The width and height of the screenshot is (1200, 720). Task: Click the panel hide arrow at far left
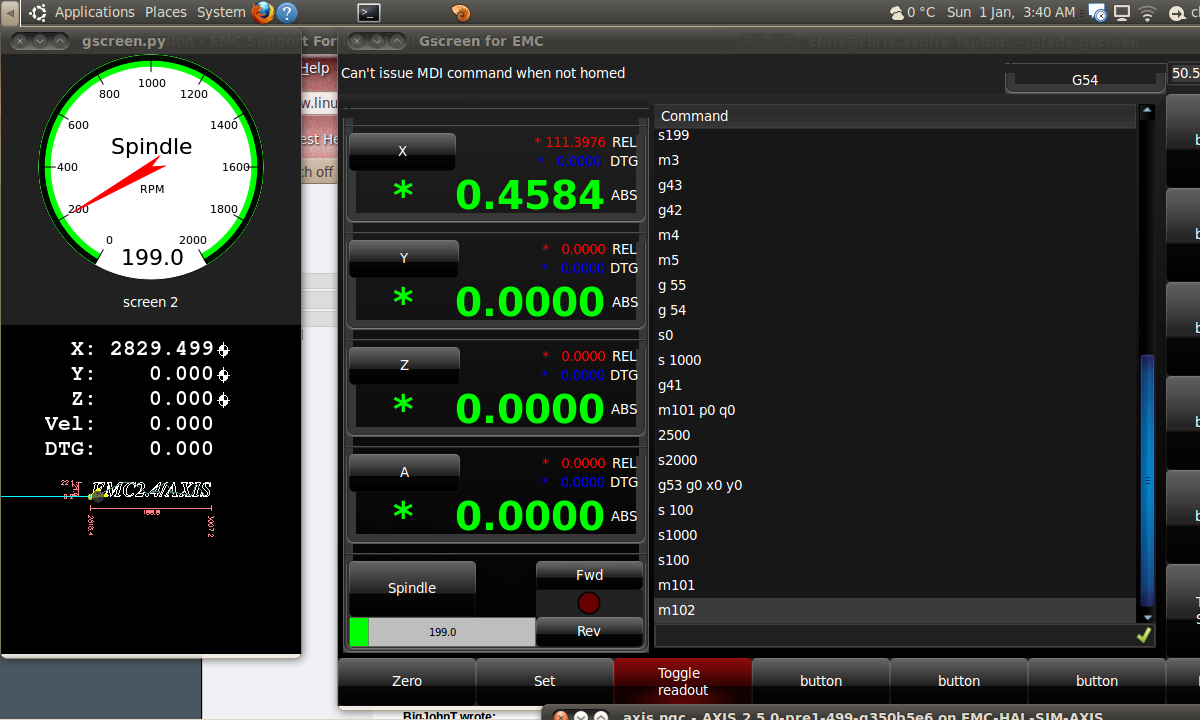(x=9, y=12)
